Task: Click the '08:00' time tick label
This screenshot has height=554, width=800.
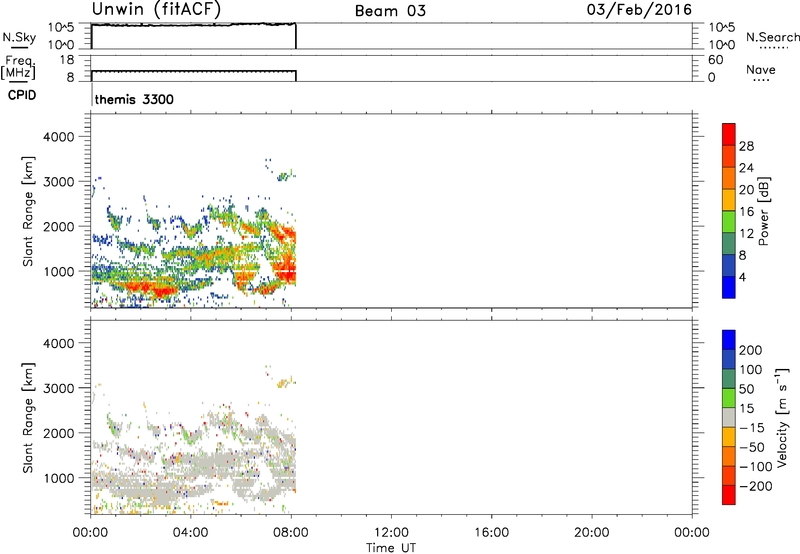Action: click(291, 533)
